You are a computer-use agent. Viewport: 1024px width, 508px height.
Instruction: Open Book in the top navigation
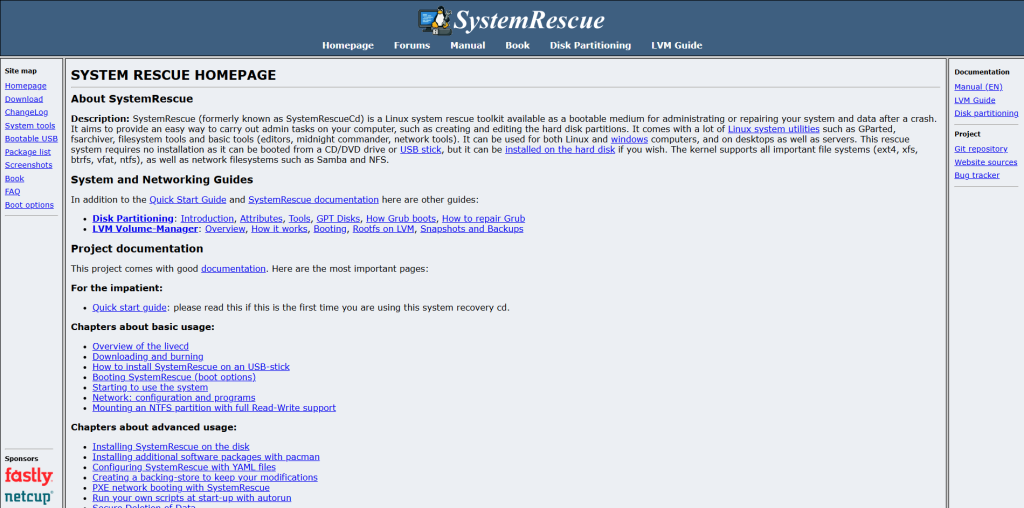click(517, 45)
